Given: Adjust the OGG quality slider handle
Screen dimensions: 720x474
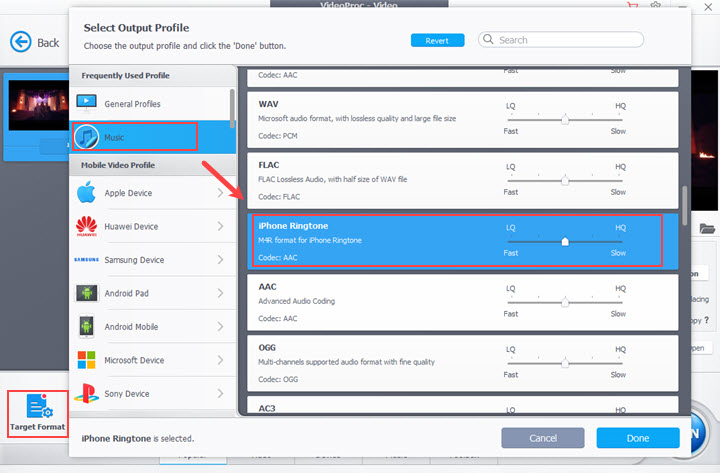Looking at the screenshot, I should coord(565,363).
